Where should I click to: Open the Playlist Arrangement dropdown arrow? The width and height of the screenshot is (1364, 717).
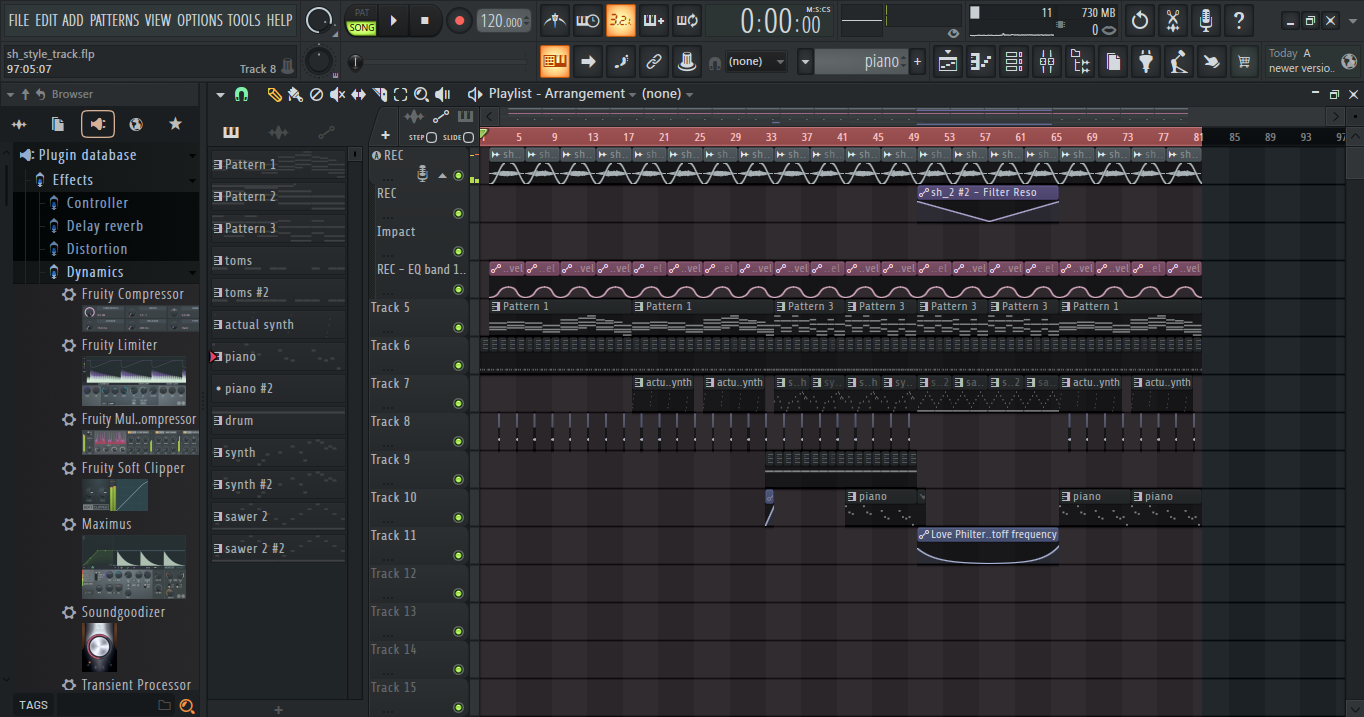pos(633,94)
